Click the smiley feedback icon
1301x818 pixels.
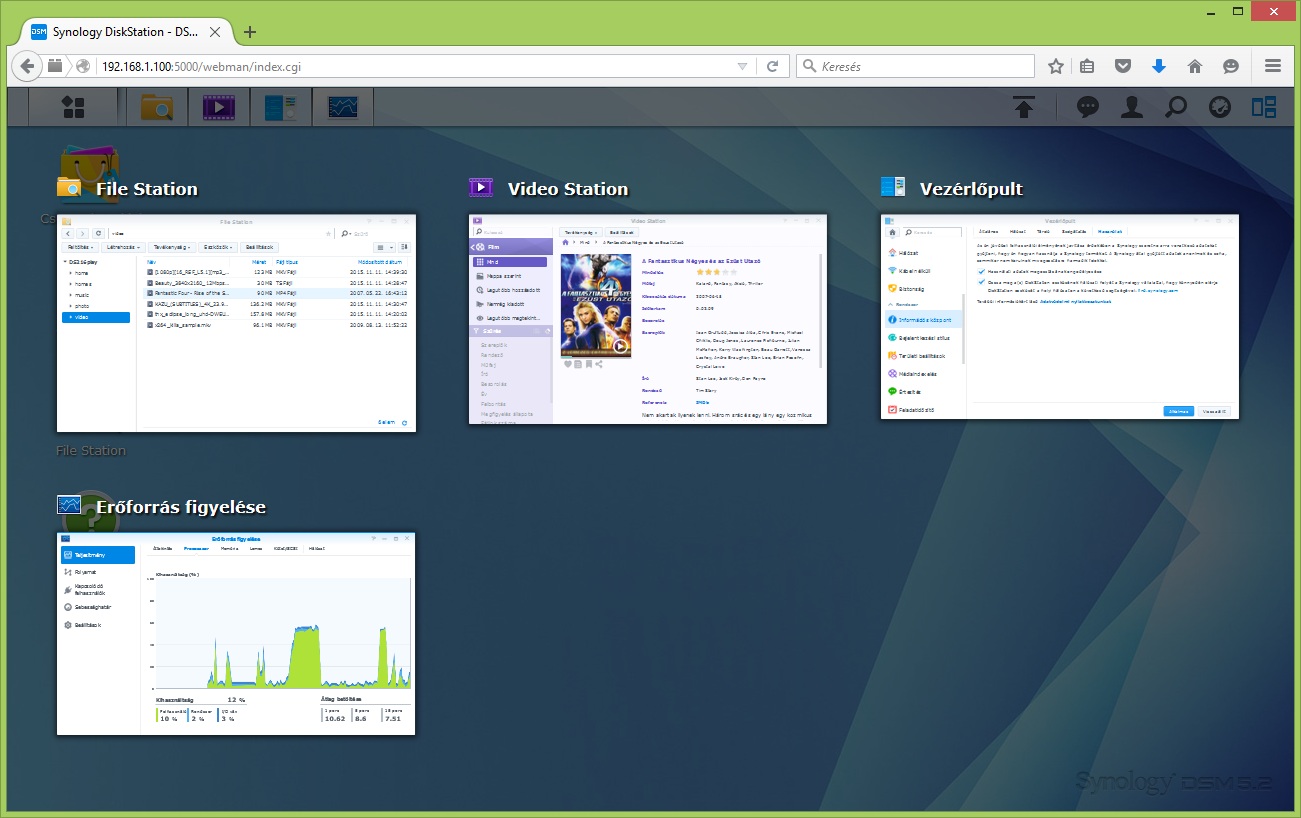1231,66
